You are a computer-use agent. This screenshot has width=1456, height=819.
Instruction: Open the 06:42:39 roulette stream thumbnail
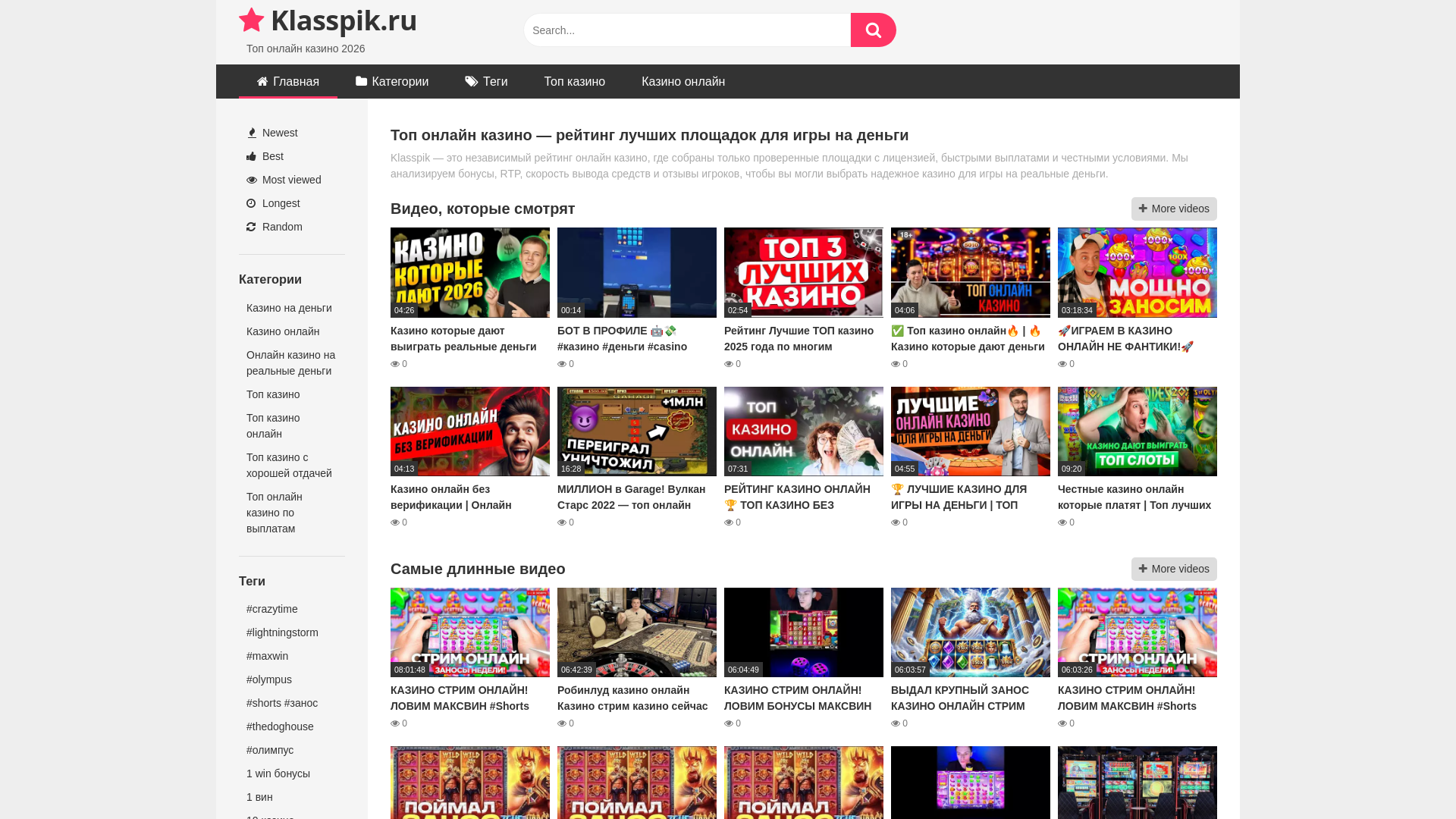[x=637, y=632]
